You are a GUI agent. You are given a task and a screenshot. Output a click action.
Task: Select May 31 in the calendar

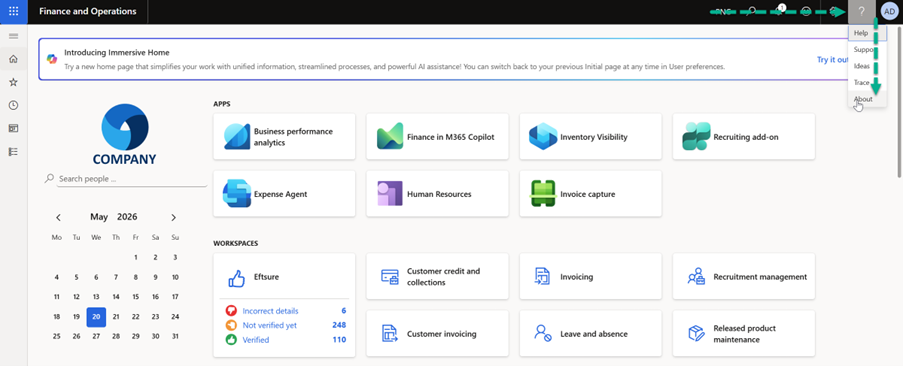tap(175, 336)
